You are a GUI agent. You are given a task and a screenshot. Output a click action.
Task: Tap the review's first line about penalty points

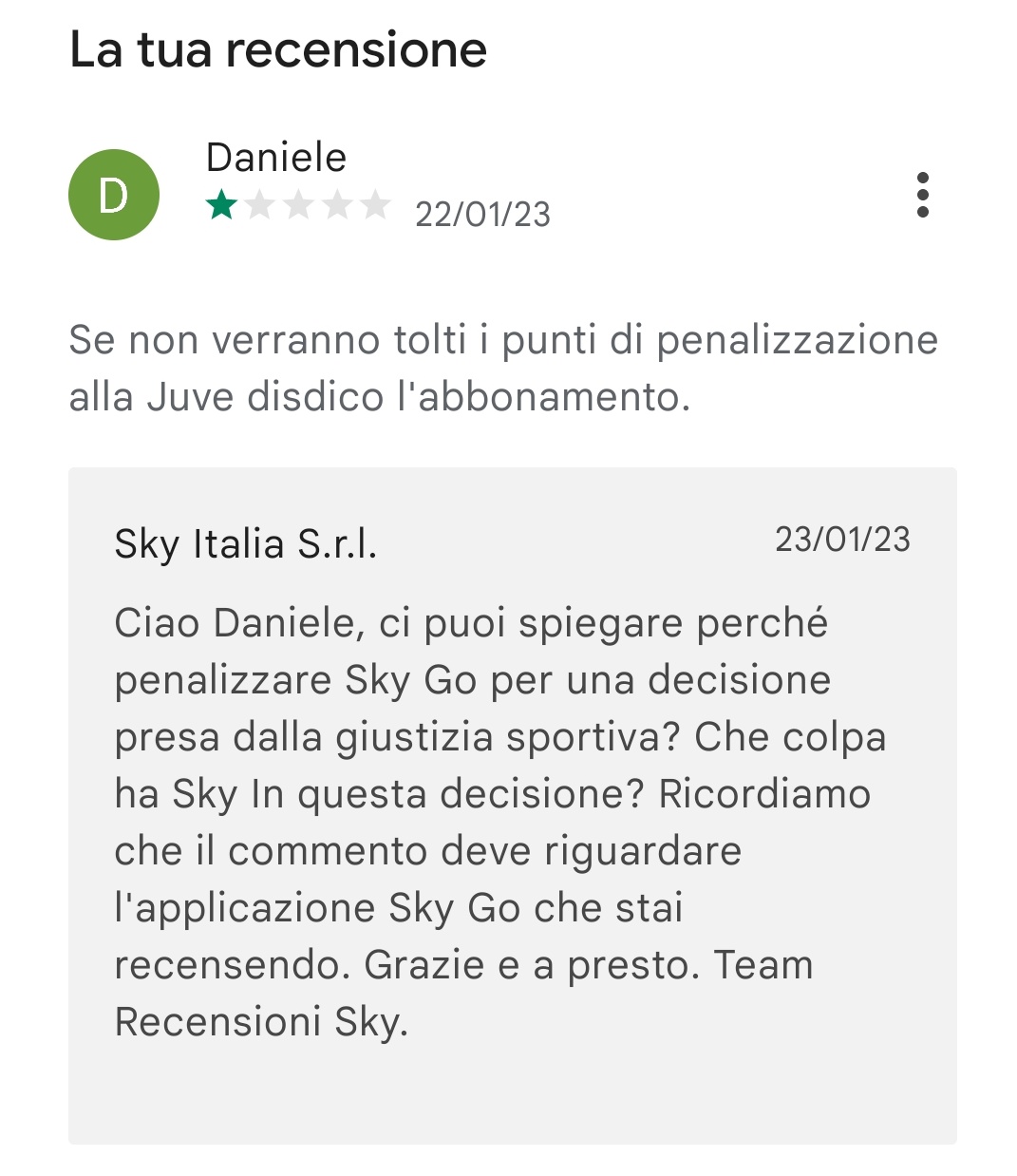click(503, 340)
